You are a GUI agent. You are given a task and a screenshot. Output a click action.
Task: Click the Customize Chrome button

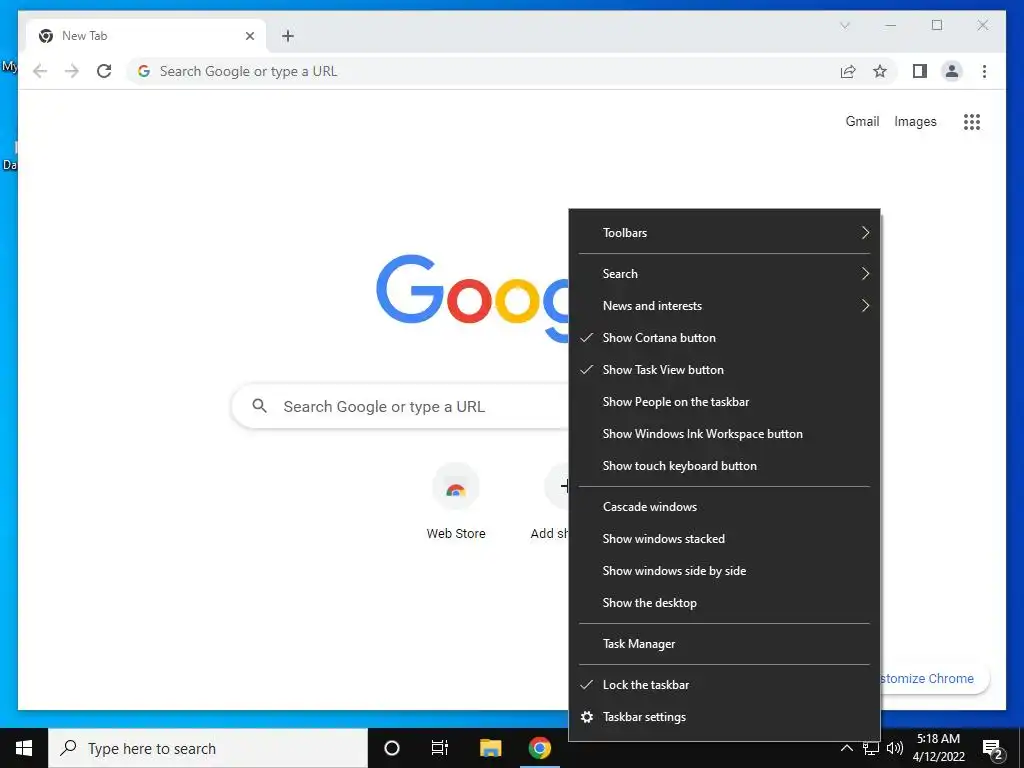tap(935, 679)
